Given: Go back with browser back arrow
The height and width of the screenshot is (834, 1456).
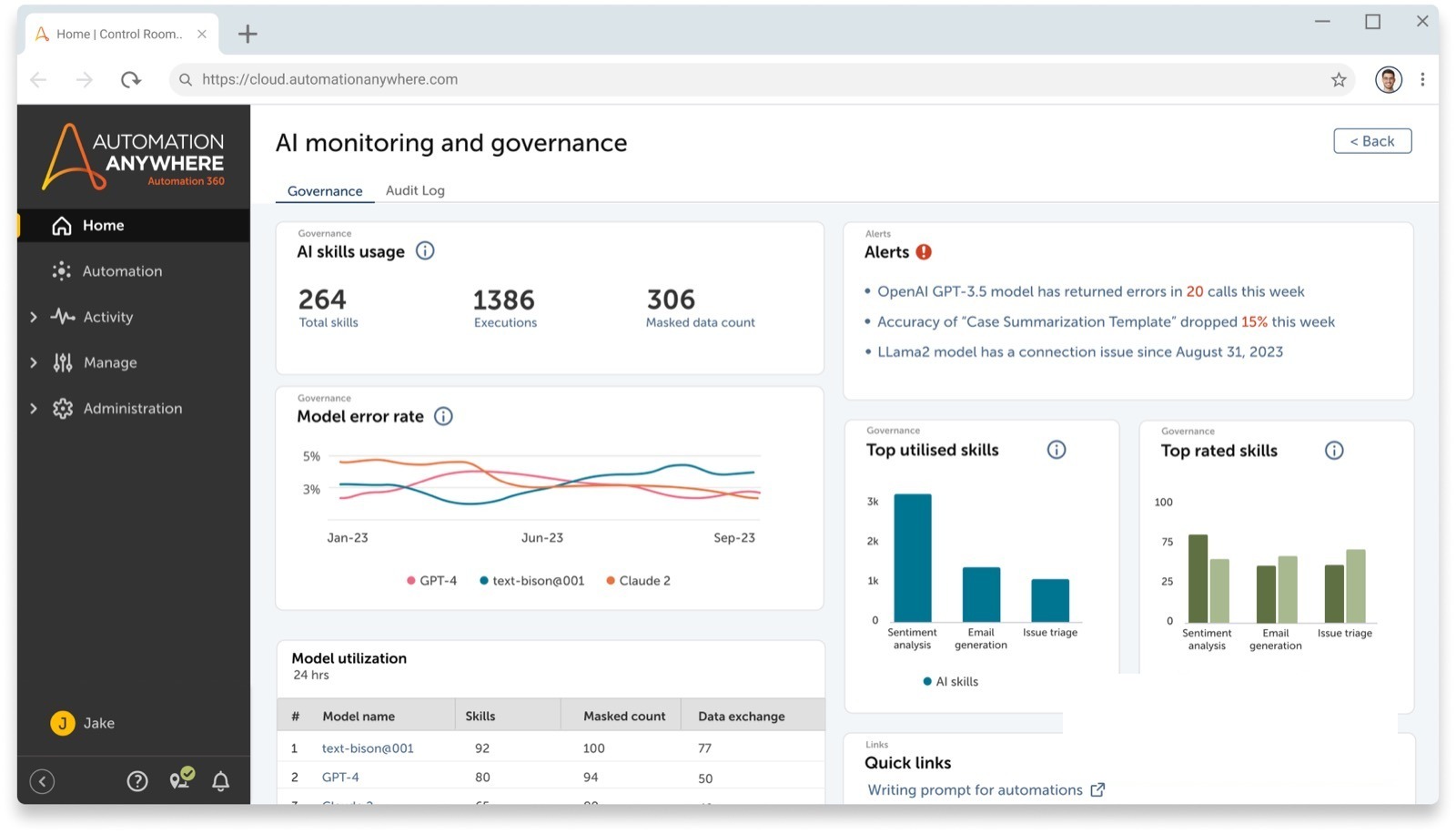Looking at the screenshot, I should point(38,80).
